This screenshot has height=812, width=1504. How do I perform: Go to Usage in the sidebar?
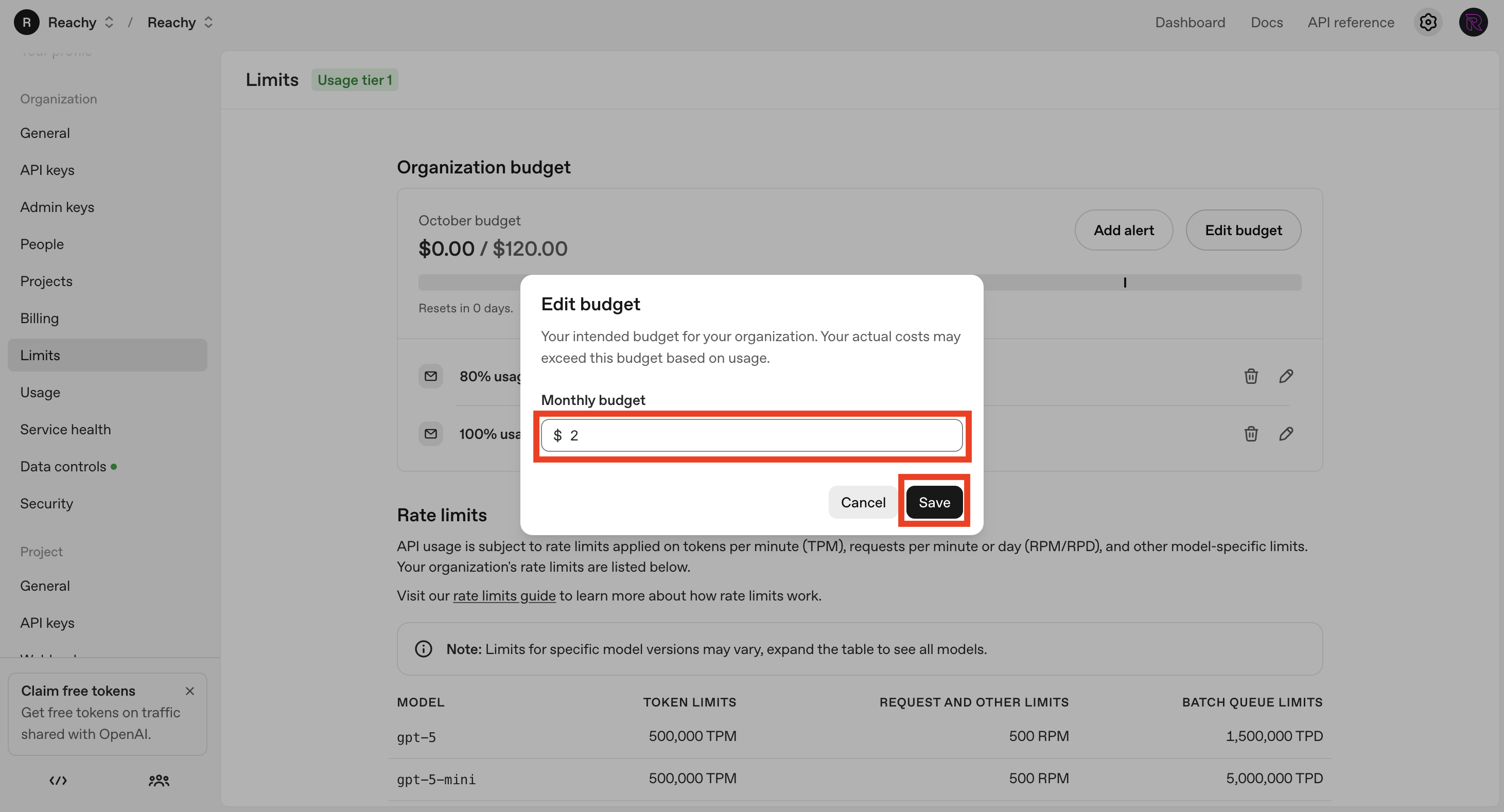[x=40, y=392]
